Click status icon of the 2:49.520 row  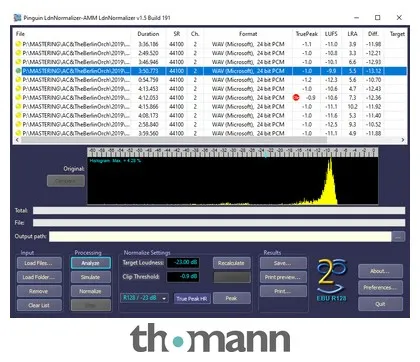18,53
